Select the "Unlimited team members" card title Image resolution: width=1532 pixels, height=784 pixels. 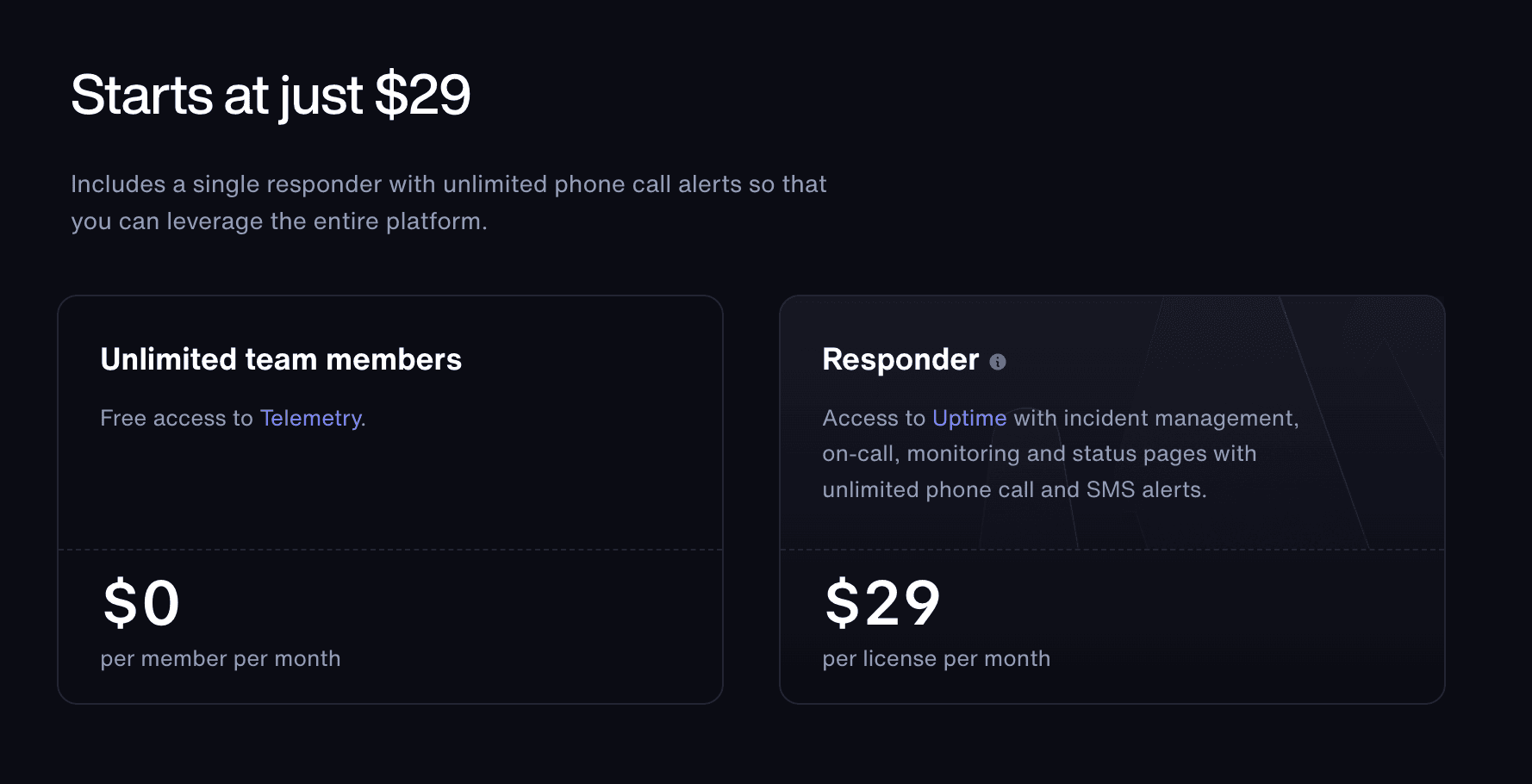pos(281,359)
